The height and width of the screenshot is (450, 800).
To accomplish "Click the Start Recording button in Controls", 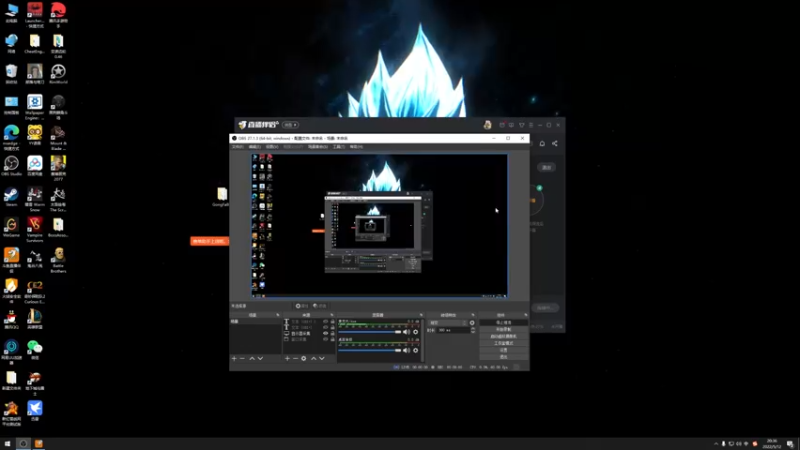I will coord(504,329).
